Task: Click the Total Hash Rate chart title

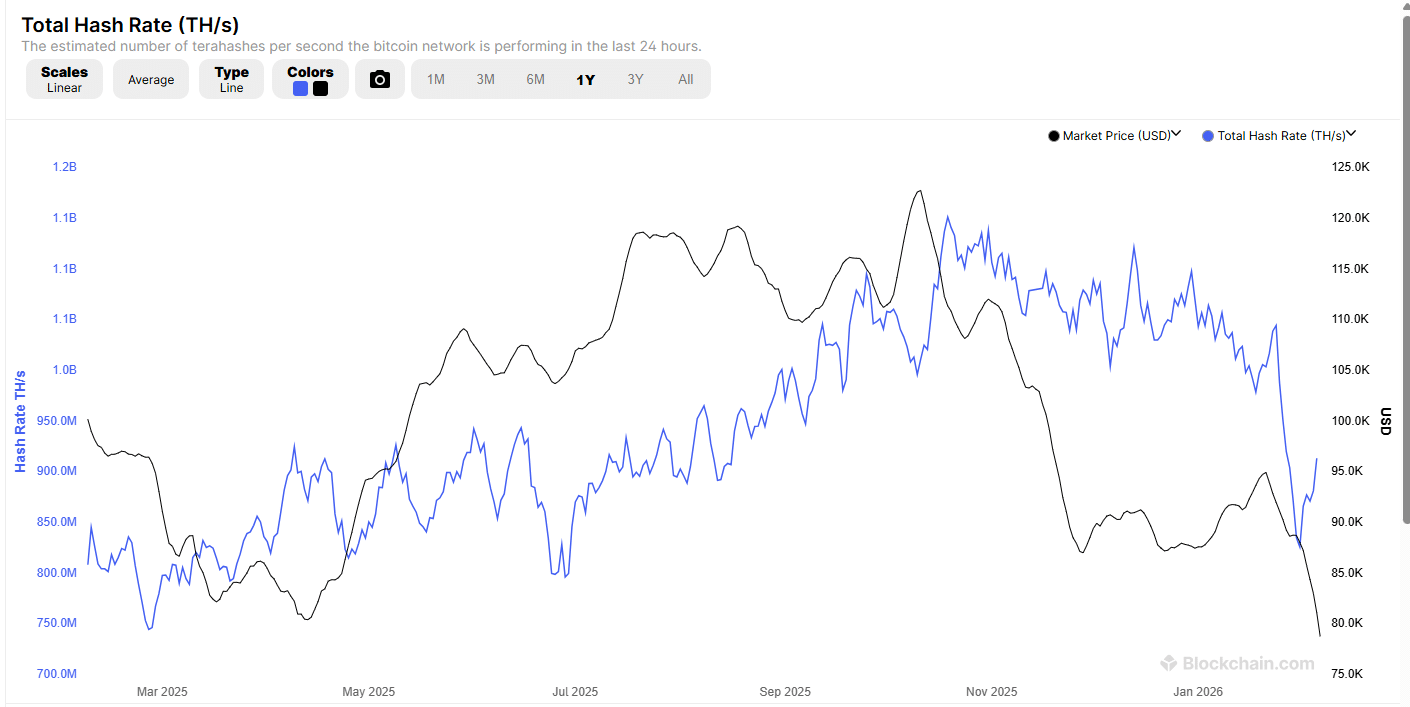Action: [132, 24]
